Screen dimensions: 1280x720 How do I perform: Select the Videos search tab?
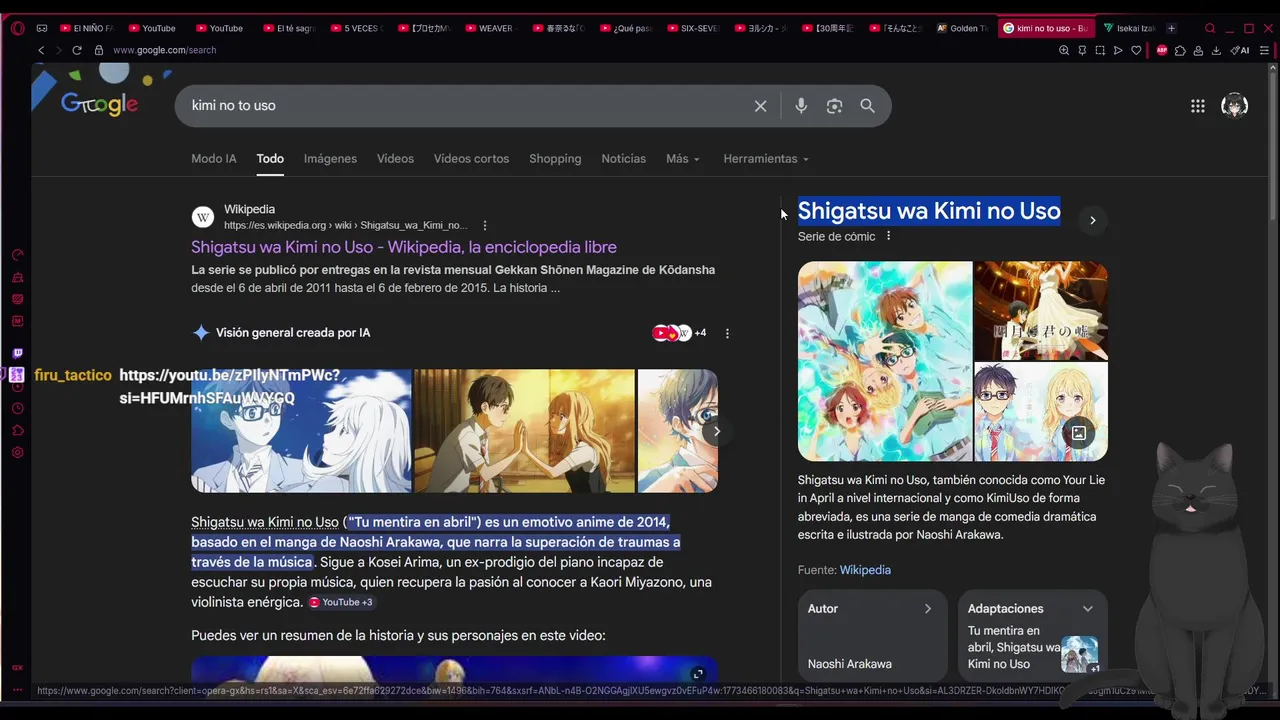click(x=395, y=159)
